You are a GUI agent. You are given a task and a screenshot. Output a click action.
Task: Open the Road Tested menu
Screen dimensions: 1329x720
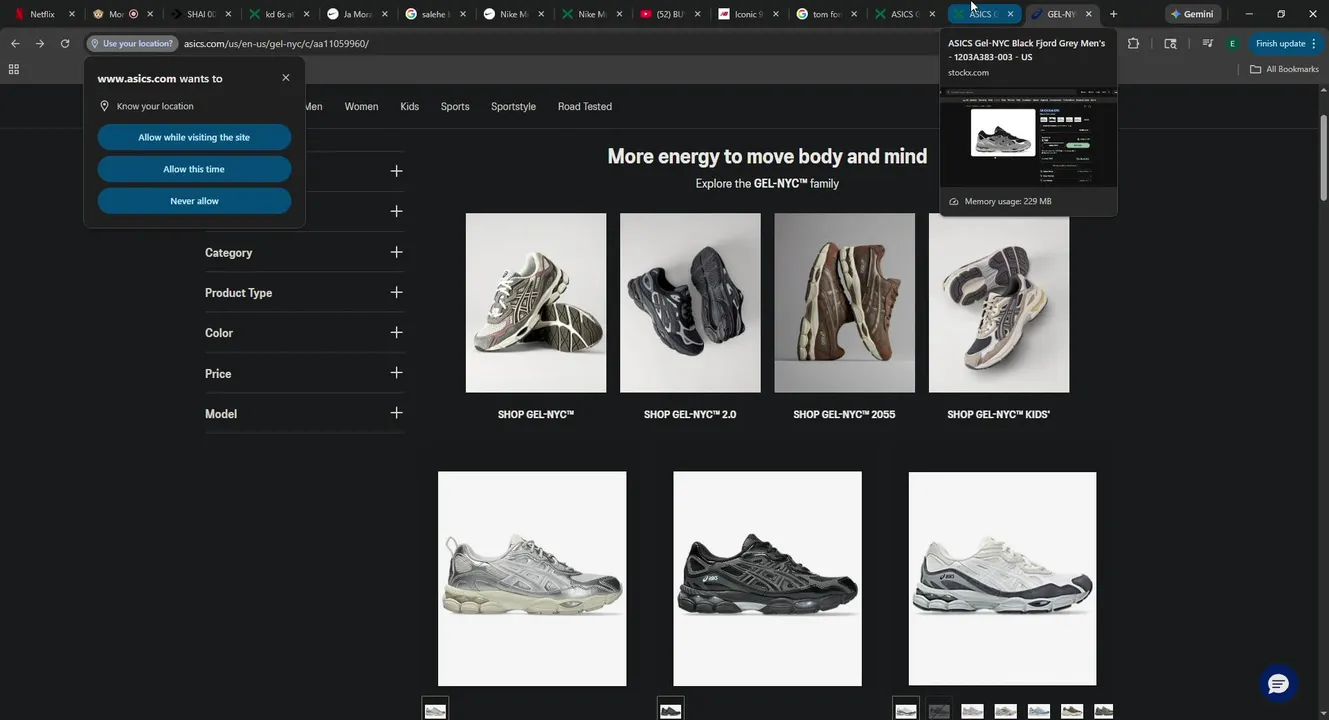(x=585, y=106)
